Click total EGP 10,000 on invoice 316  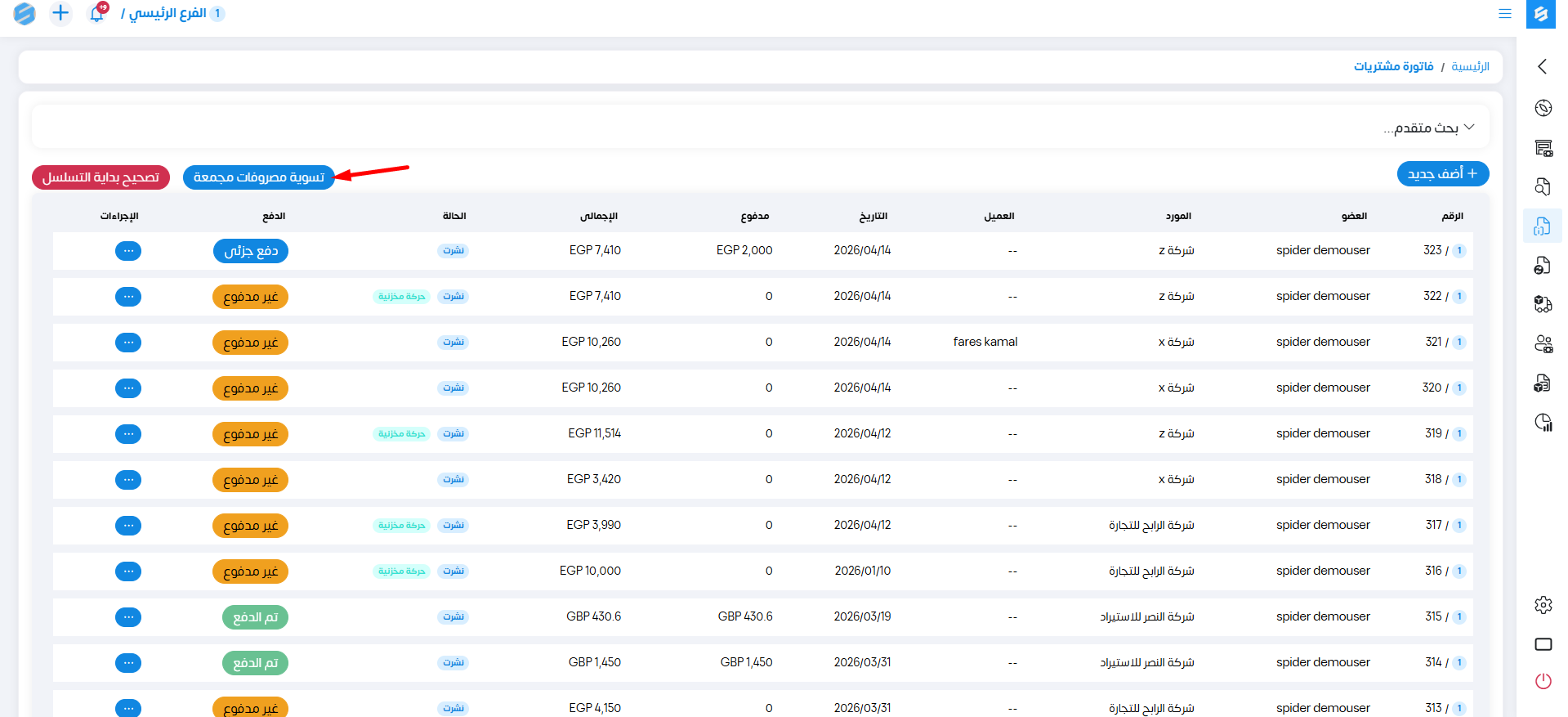pos(590,571)
